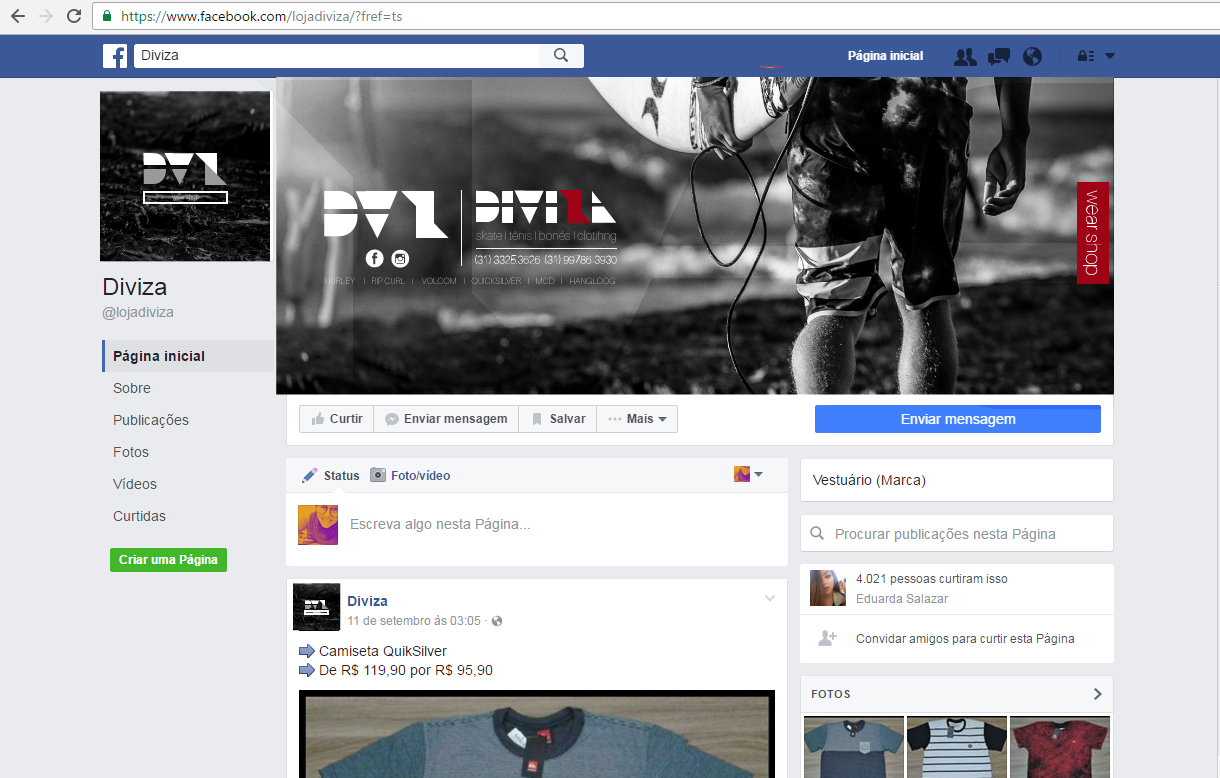
Task: Reload the page with the refresh icon
Action: pos(74,16)
